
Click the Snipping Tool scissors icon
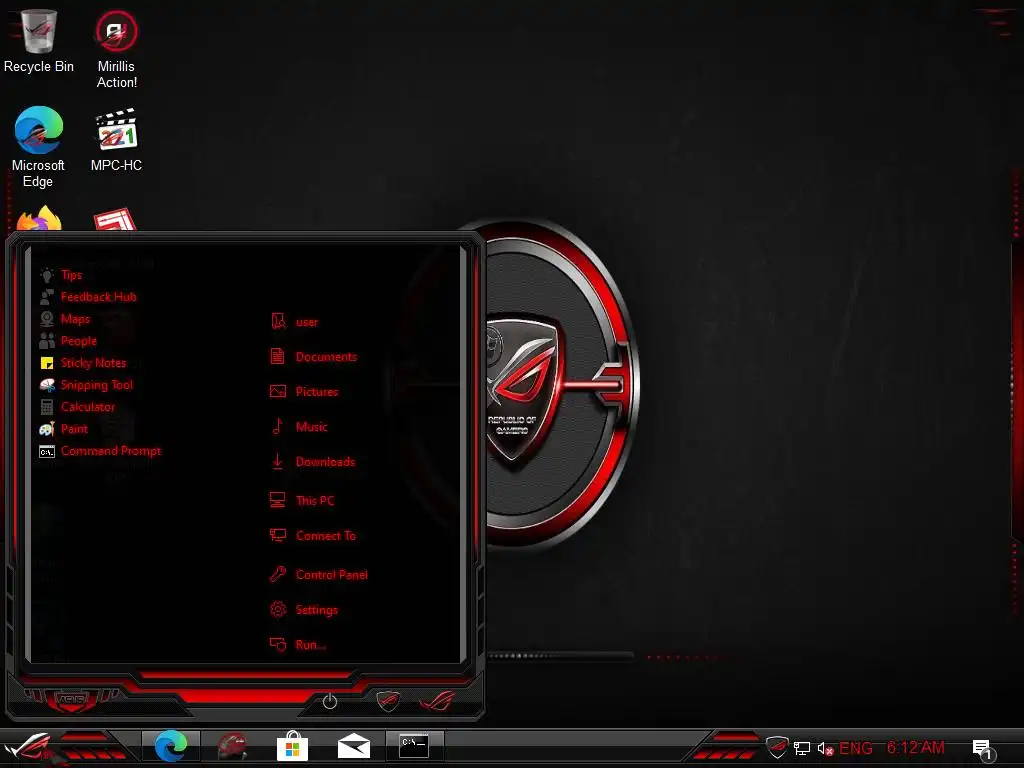pyautogui.click(x=47, y=385)
